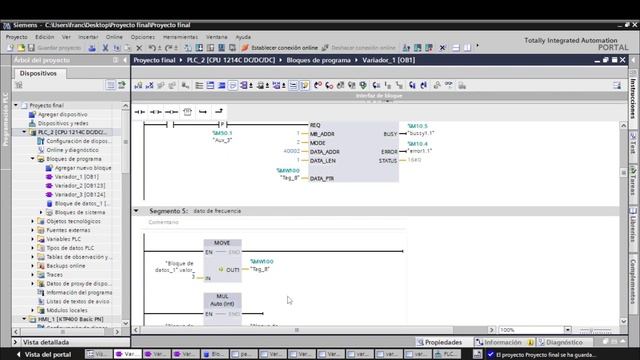Collapse the Segmento 5 network
The image size is (640, 360).
[x=136, y=211]
